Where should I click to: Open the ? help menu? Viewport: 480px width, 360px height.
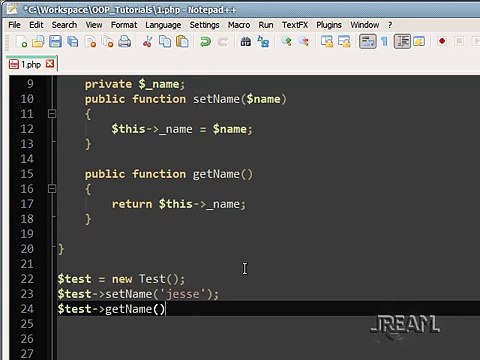(x=390, y=25)
